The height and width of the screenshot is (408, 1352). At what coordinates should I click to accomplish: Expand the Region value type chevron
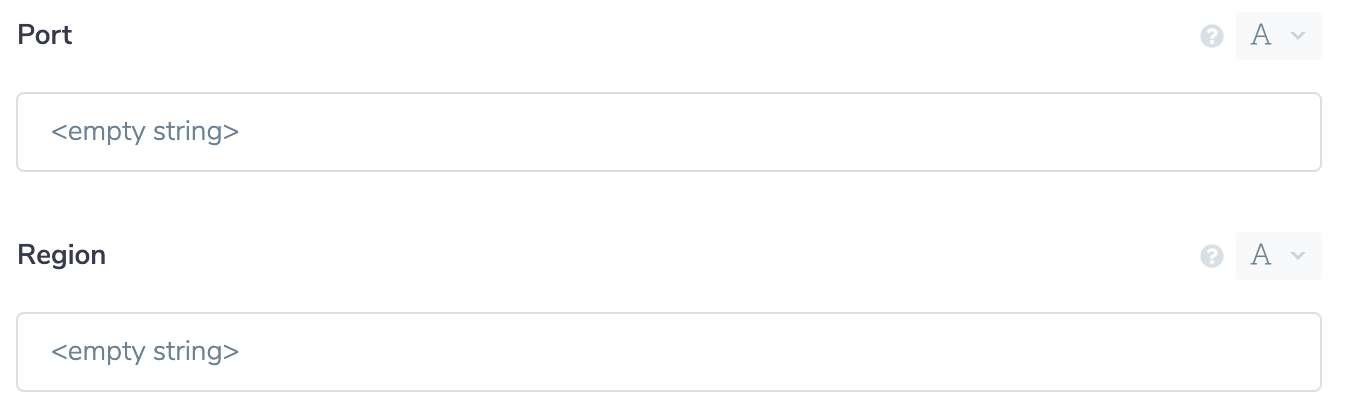pyautogui.click(x=1298, y=256)
